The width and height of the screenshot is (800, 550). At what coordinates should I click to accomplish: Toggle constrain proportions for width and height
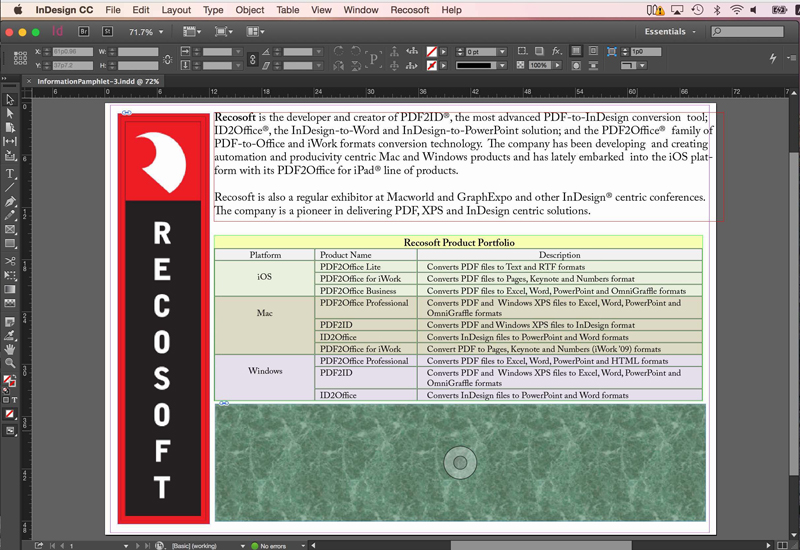pos(167,58)
